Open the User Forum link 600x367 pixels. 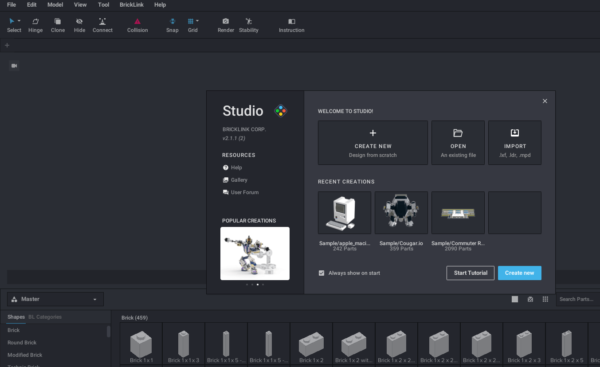[x=241, y=192]
